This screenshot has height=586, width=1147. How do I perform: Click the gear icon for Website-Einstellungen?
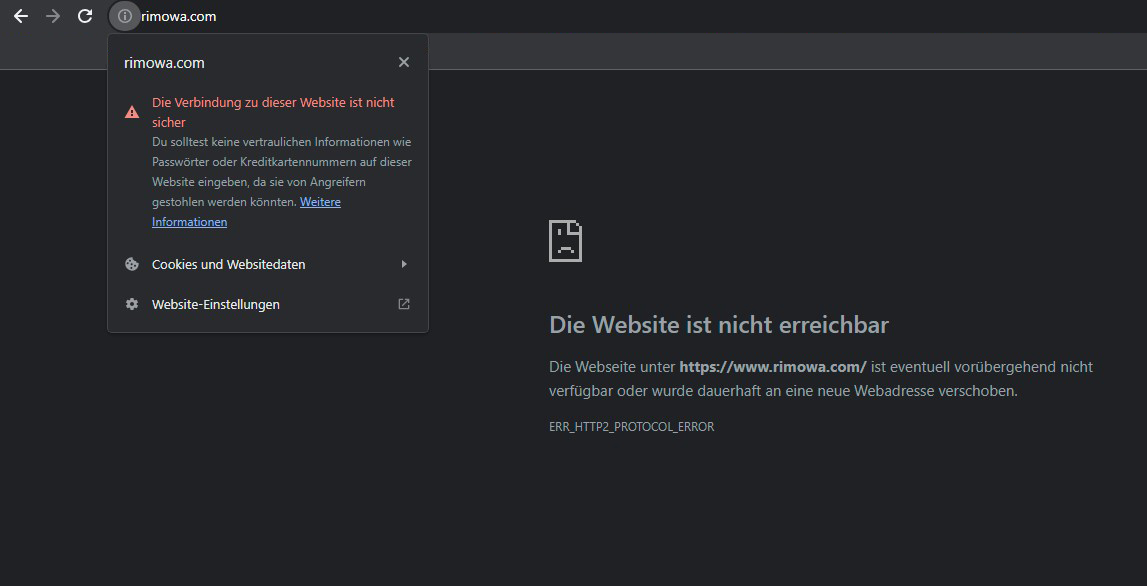132,304
